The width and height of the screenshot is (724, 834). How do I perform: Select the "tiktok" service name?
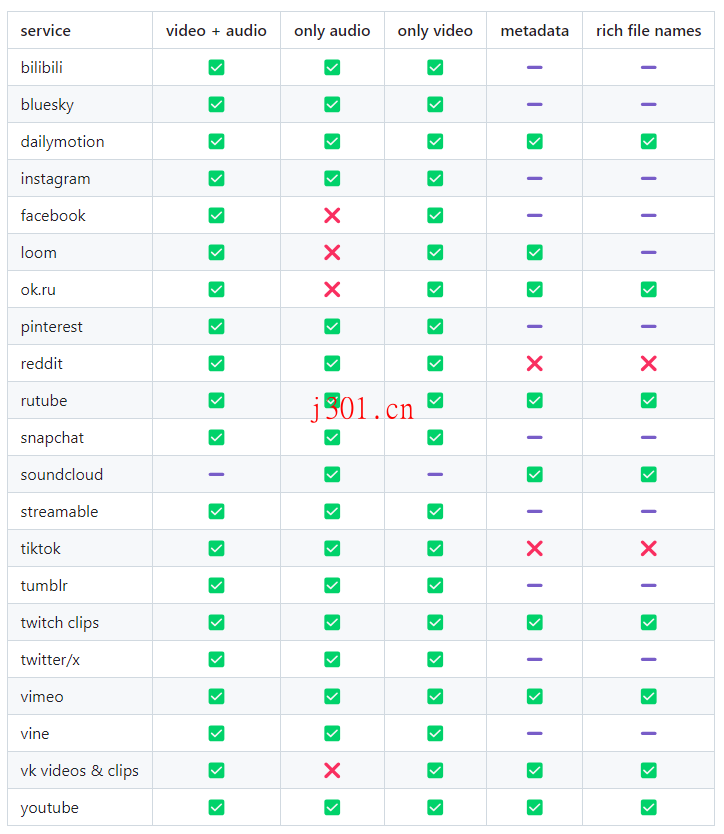(x=40, y=548)
